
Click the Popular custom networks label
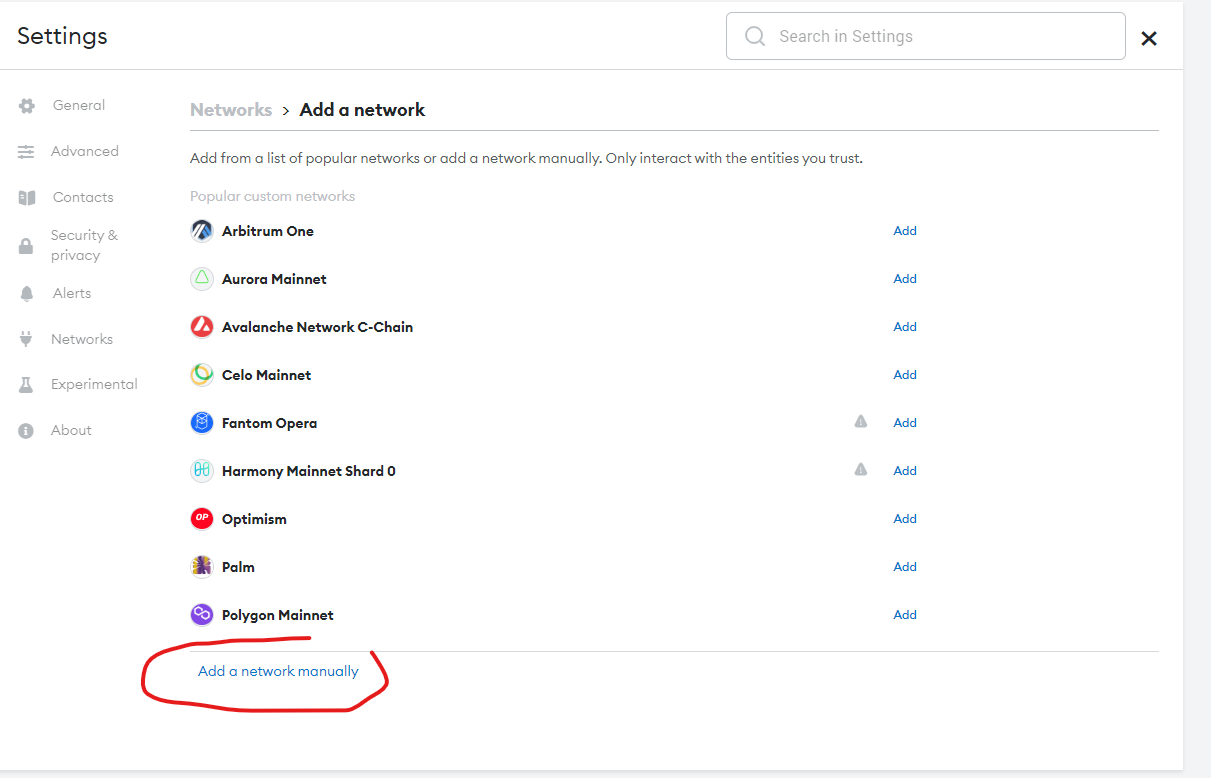click(x=273, y=197)
